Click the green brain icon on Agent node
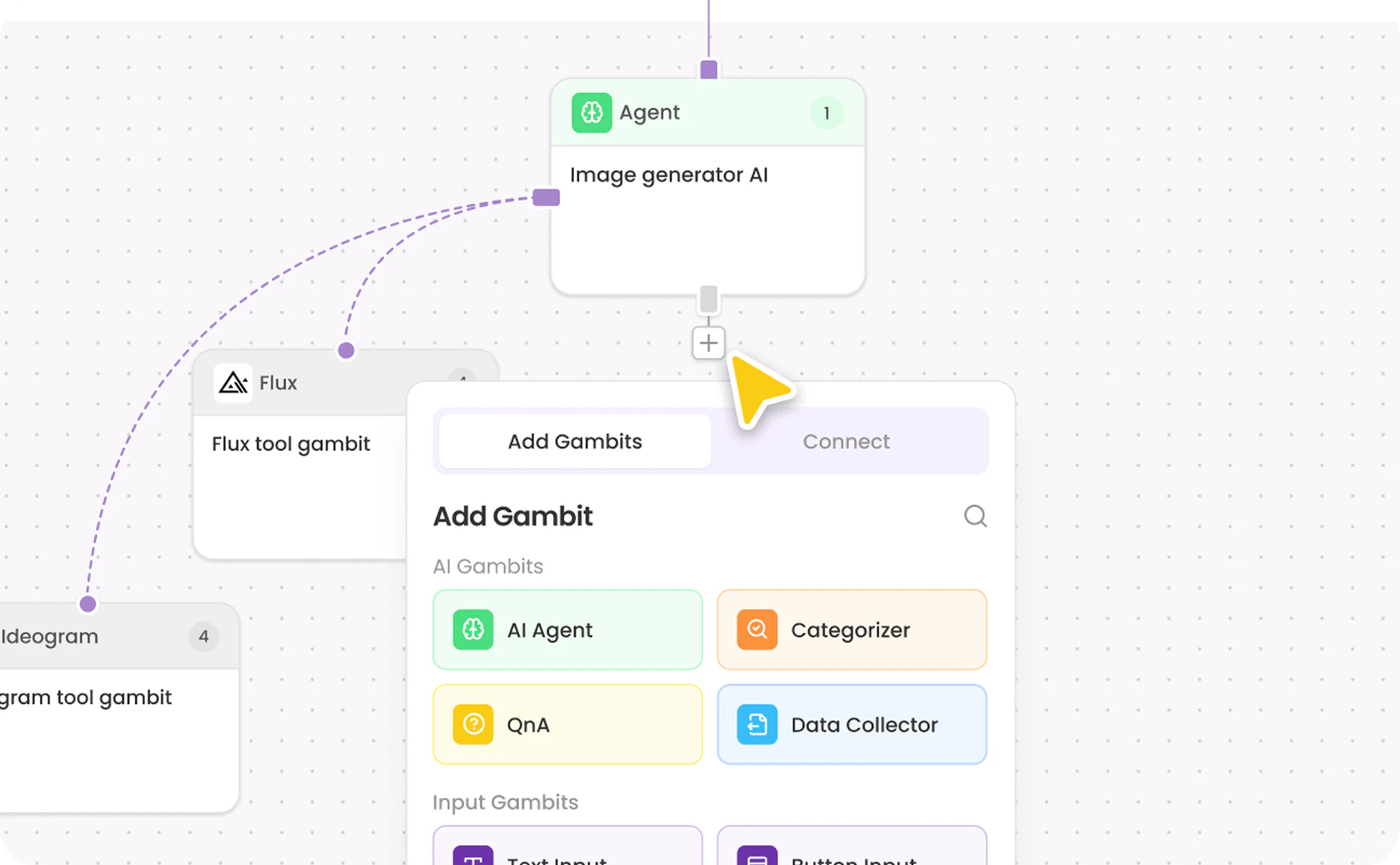This screenshot has width=1400, height=865. click(591, 113)
